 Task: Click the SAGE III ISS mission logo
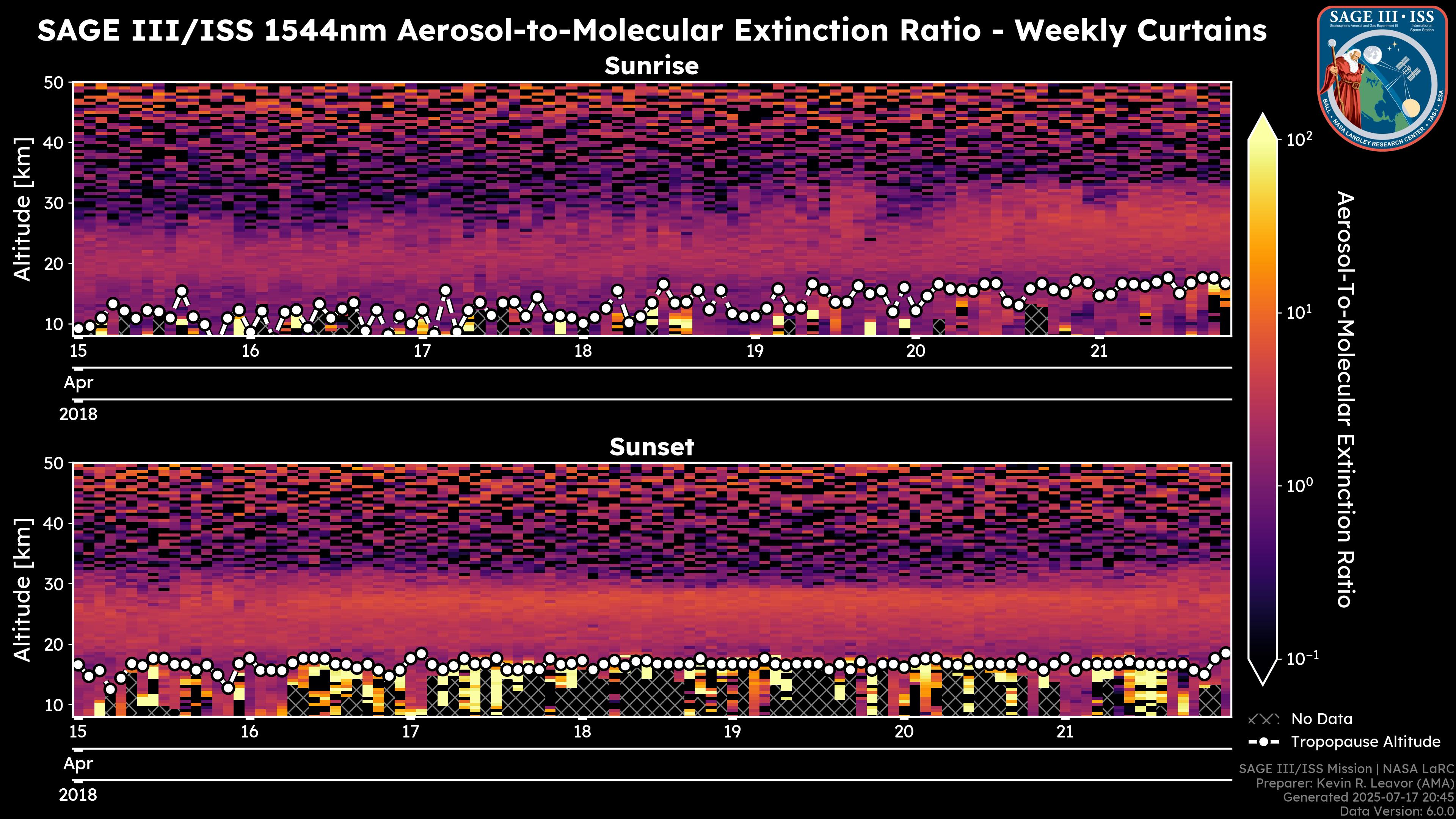(x=1382, y=78)
